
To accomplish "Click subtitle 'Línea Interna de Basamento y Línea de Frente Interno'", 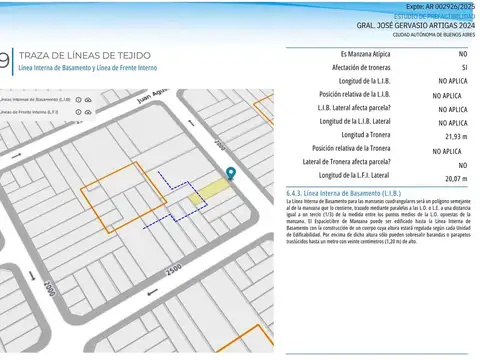I will click(88, 68).
